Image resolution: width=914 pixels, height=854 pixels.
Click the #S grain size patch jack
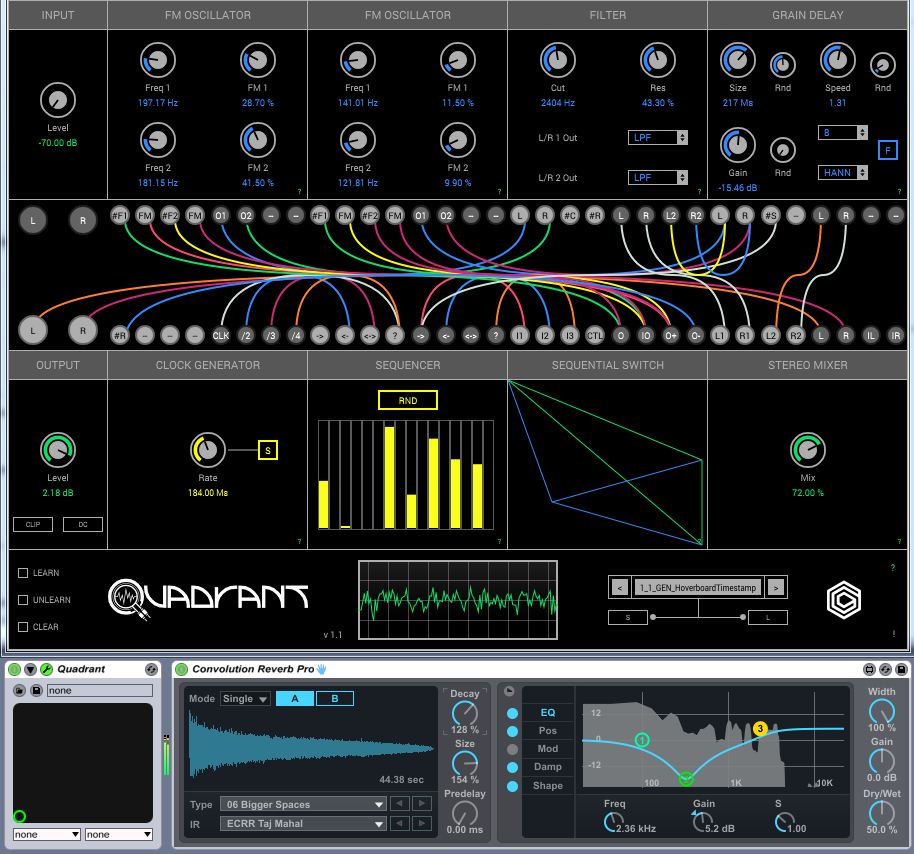[x=771, y=216]
